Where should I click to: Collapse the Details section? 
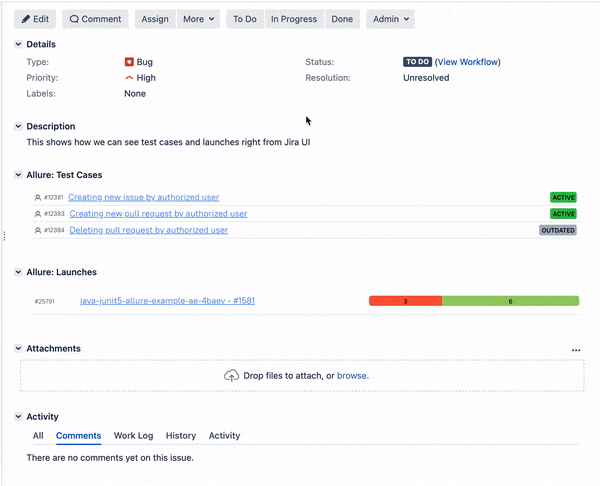coord(18,45)
